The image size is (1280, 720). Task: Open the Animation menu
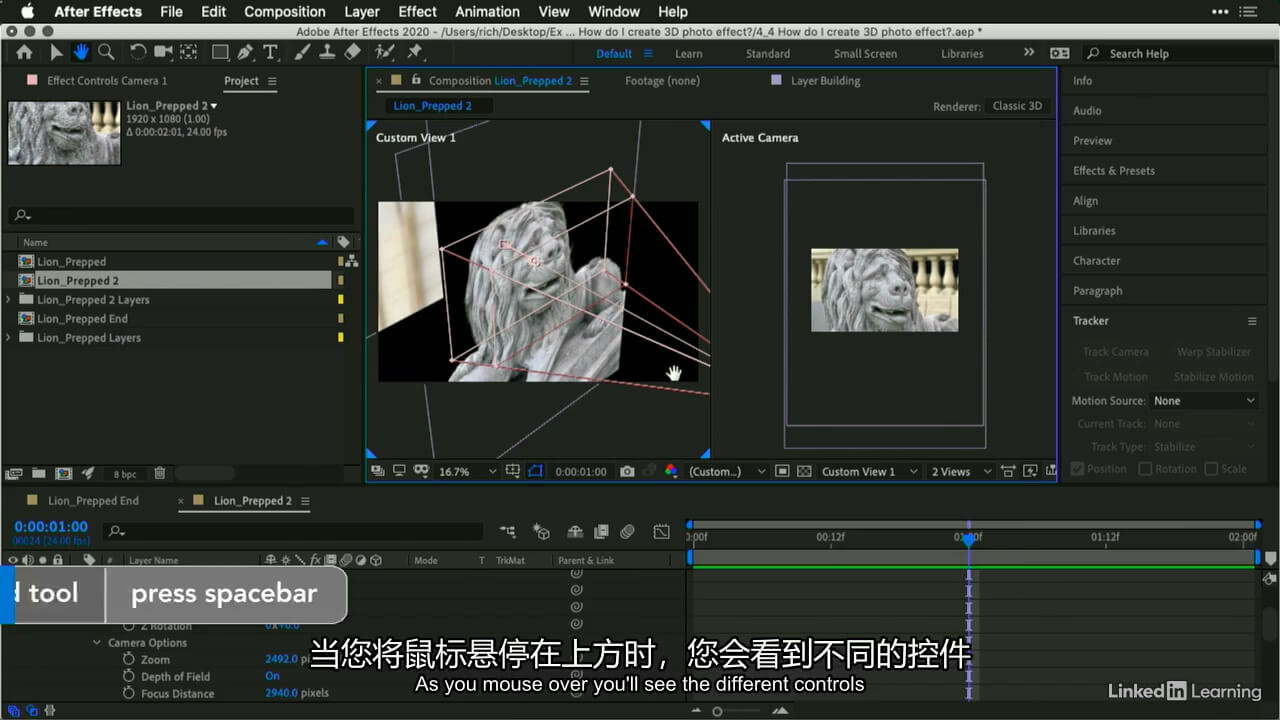pyautogui.click(x=488, y=12)
